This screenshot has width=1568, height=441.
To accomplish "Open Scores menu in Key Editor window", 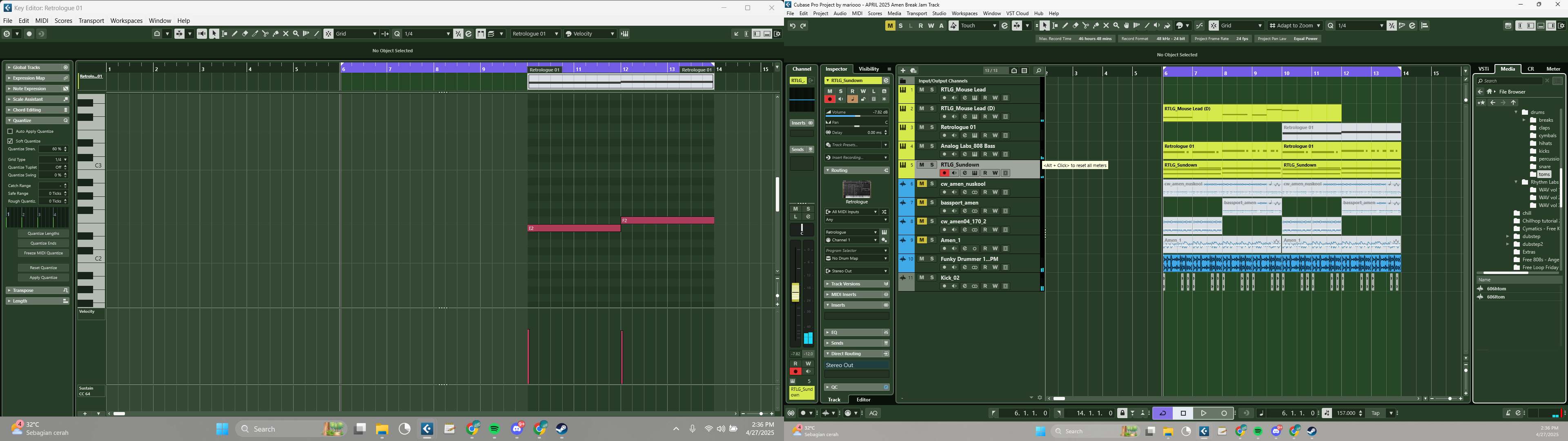I will [63, 21].
